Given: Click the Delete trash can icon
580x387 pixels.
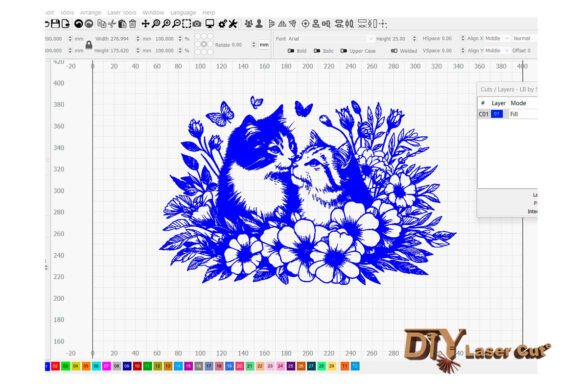Looking at the screenshot, I should pos(132,24).
